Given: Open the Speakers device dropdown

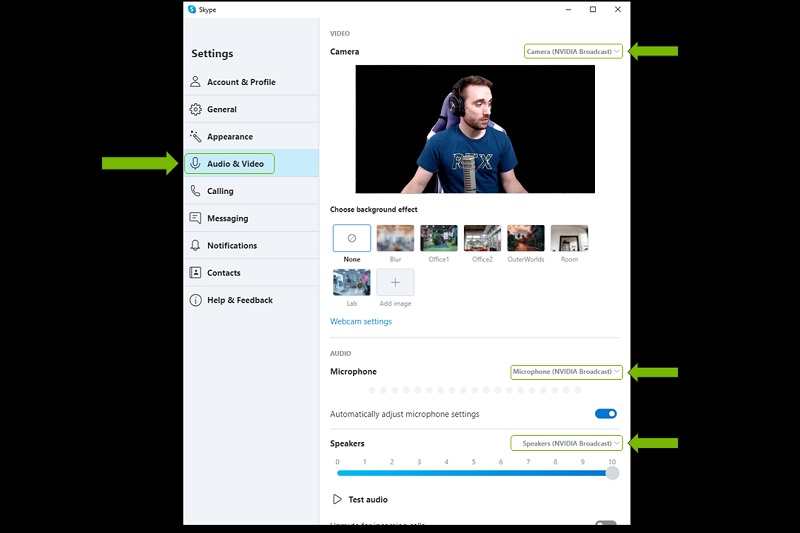Looking at the screenshot, I should point(566,443).
